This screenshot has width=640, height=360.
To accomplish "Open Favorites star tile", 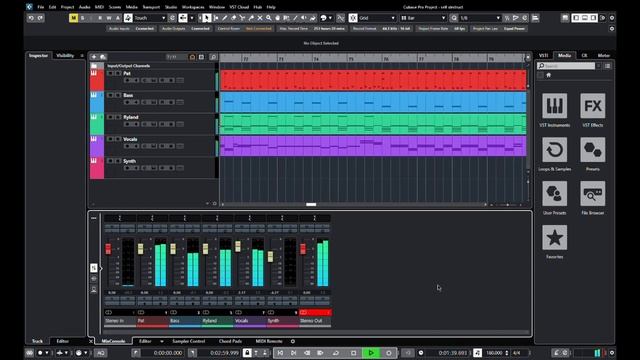I will [x=554, y=238].
